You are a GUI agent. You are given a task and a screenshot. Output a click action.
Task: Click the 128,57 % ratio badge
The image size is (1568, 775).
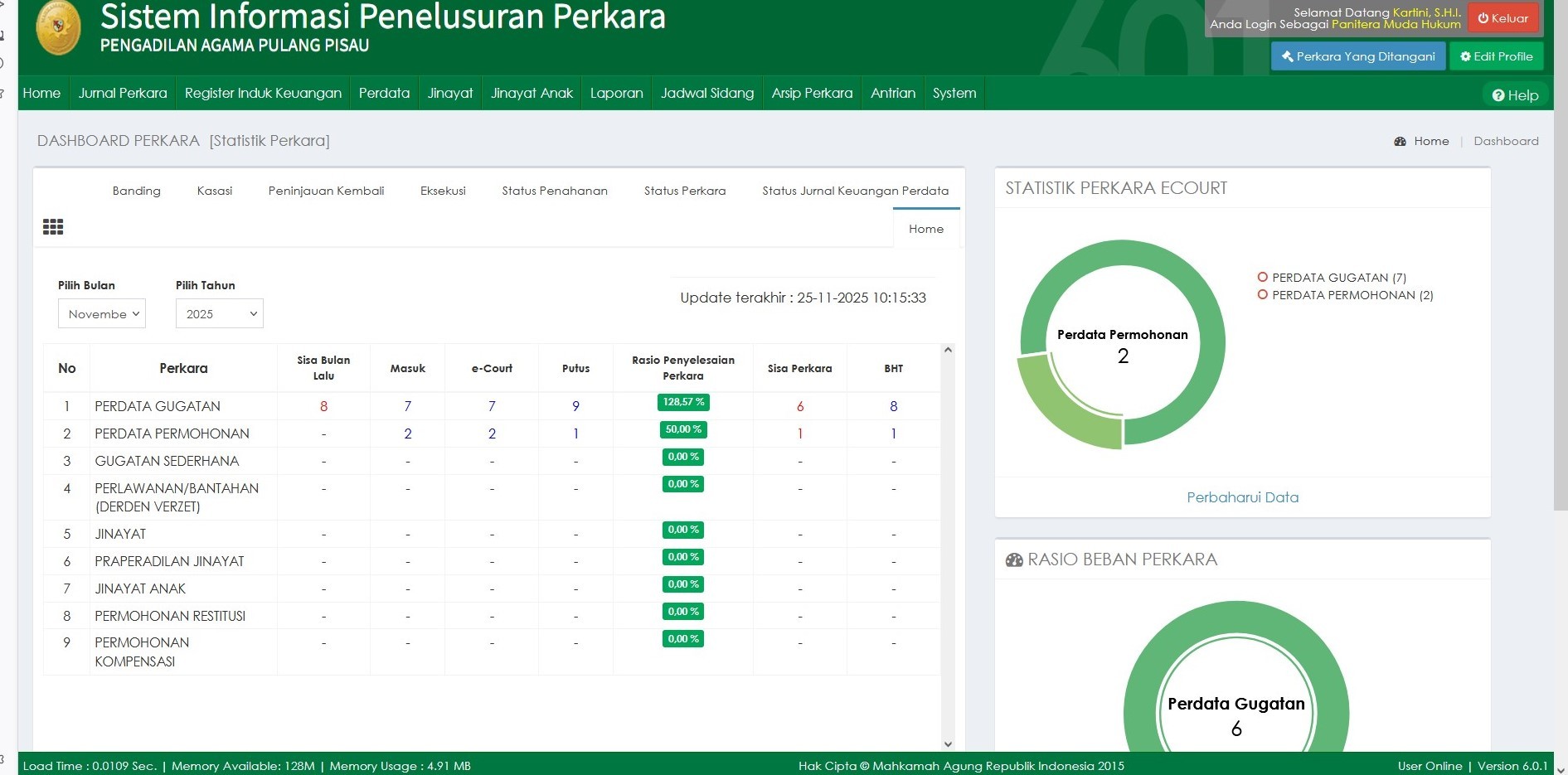pyautogui.click(x=683, y=402)
